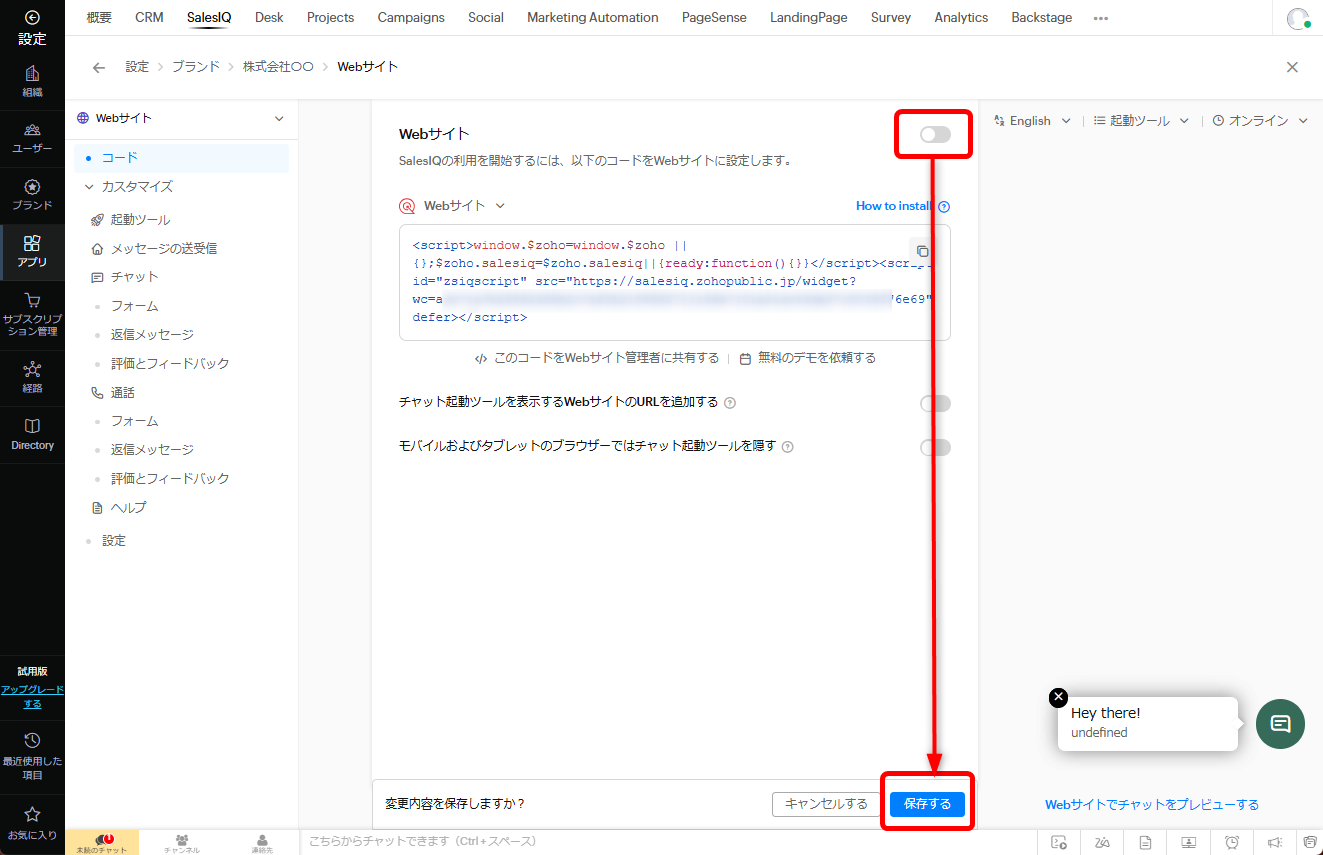Open the オンライン status dropdown
Viewport: 1323px width, 855px height.
click(x=1260, y=120)
